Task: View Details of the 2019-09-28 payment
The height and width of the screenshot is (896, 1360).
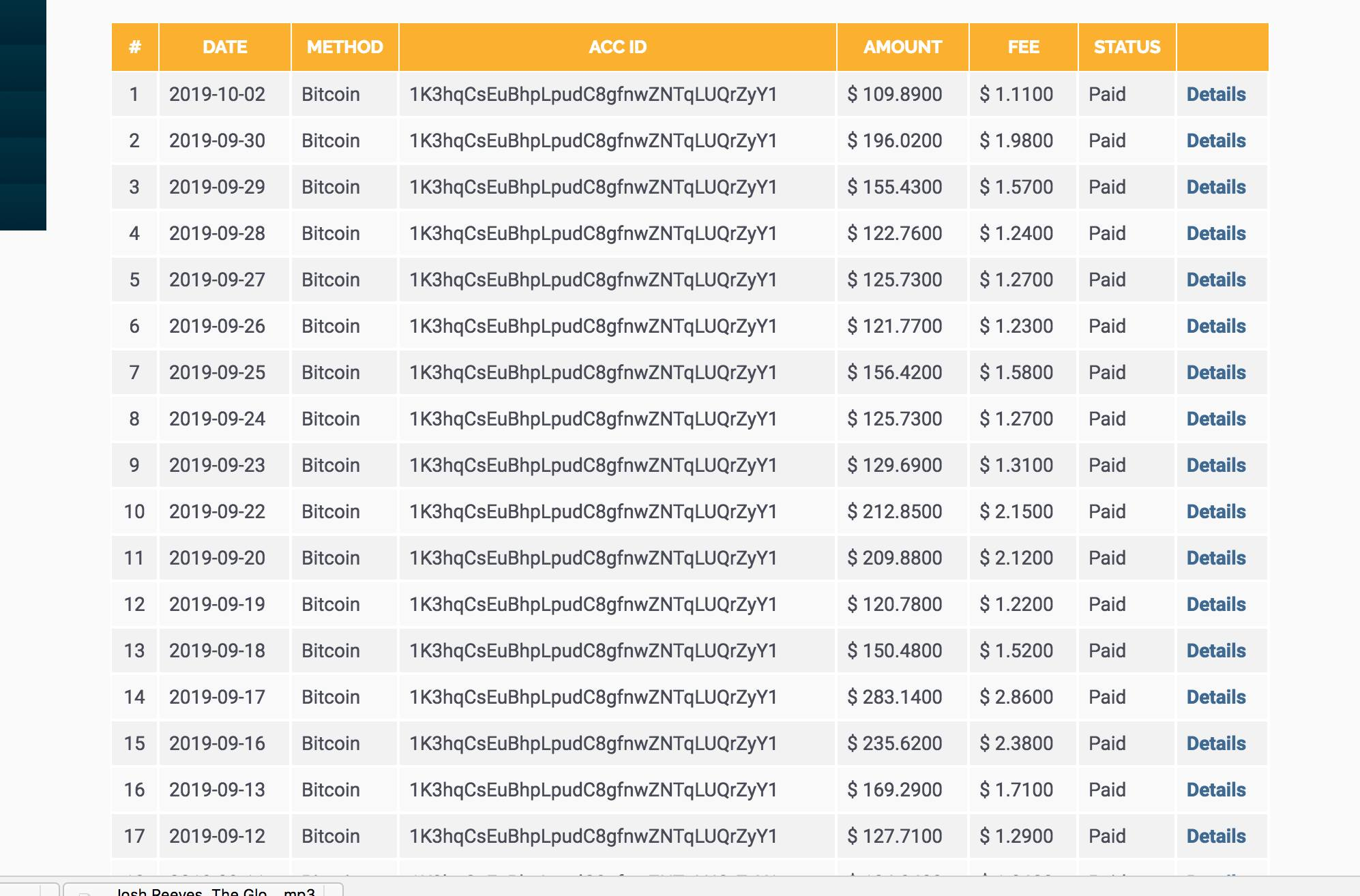Action: (1215, 233)
